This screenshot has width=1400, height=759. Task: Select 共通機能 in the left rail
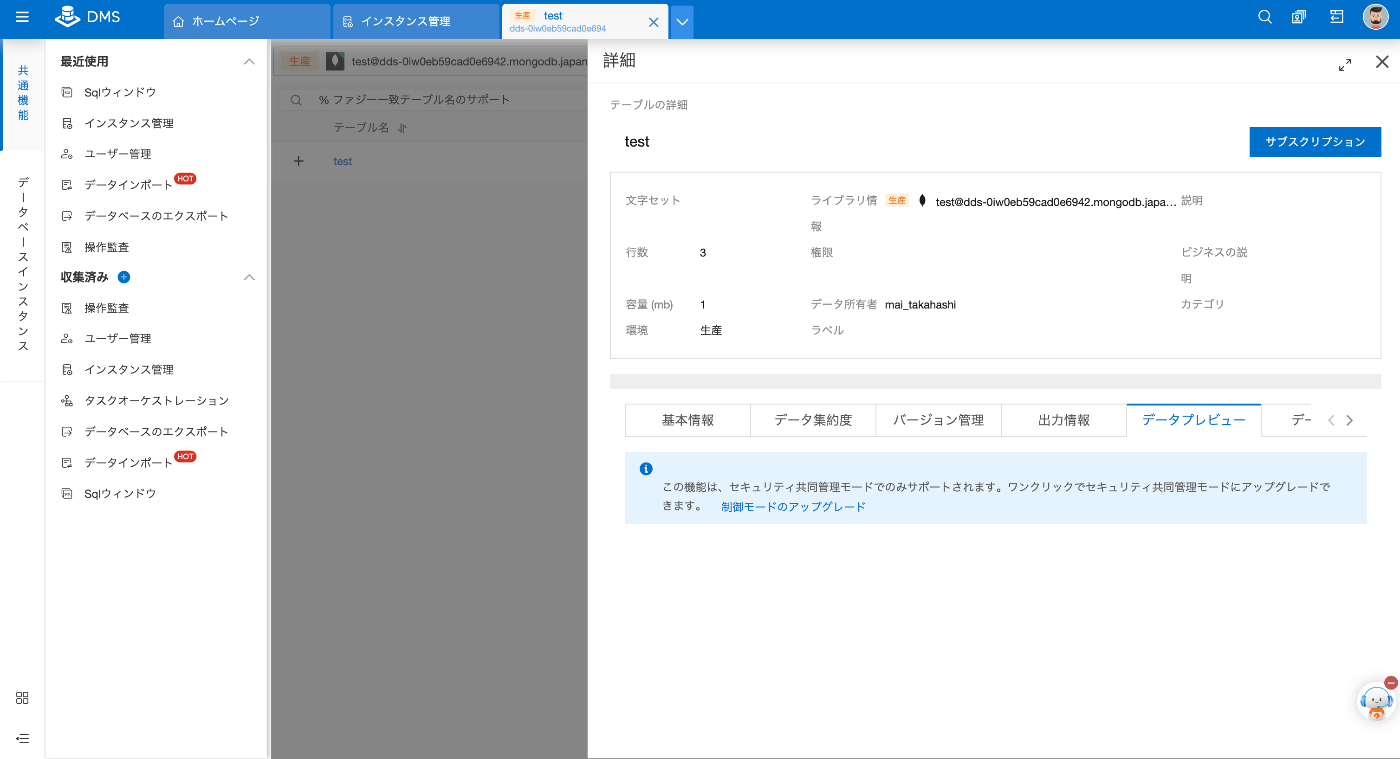point(23,95)
